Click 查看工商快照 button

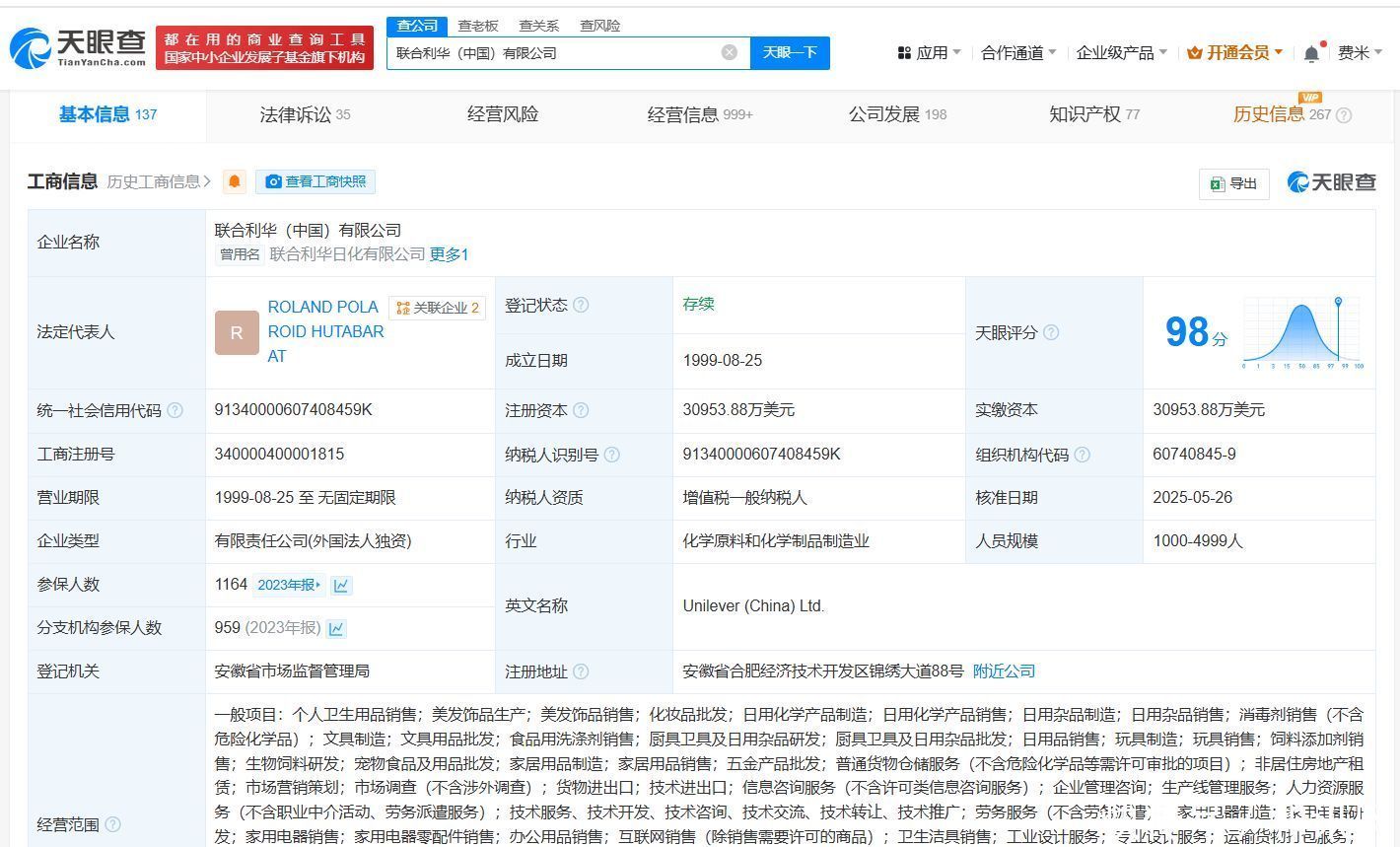315,181
